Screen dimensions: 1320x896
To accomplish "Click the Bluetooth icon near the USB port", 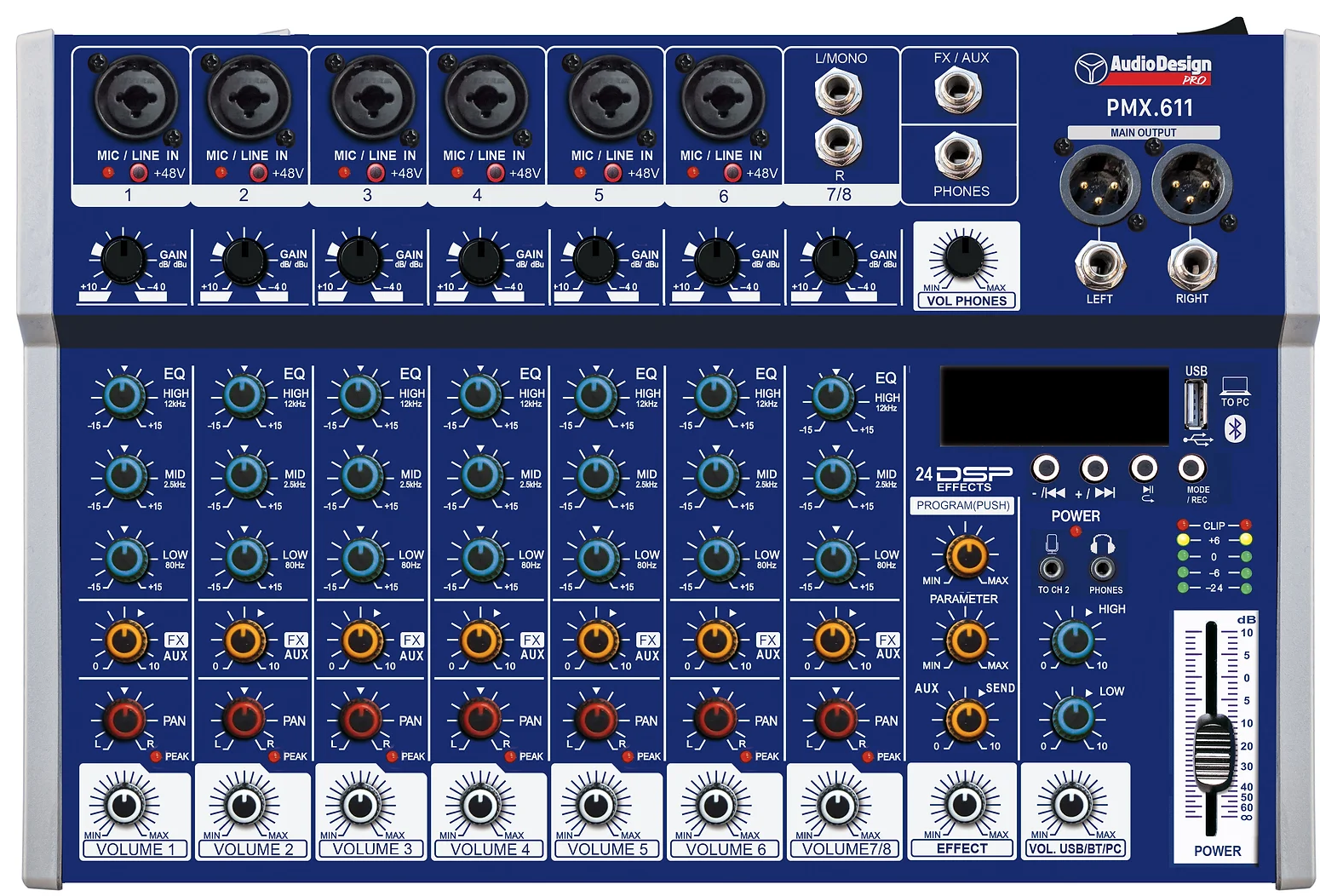I will 1235,428.
